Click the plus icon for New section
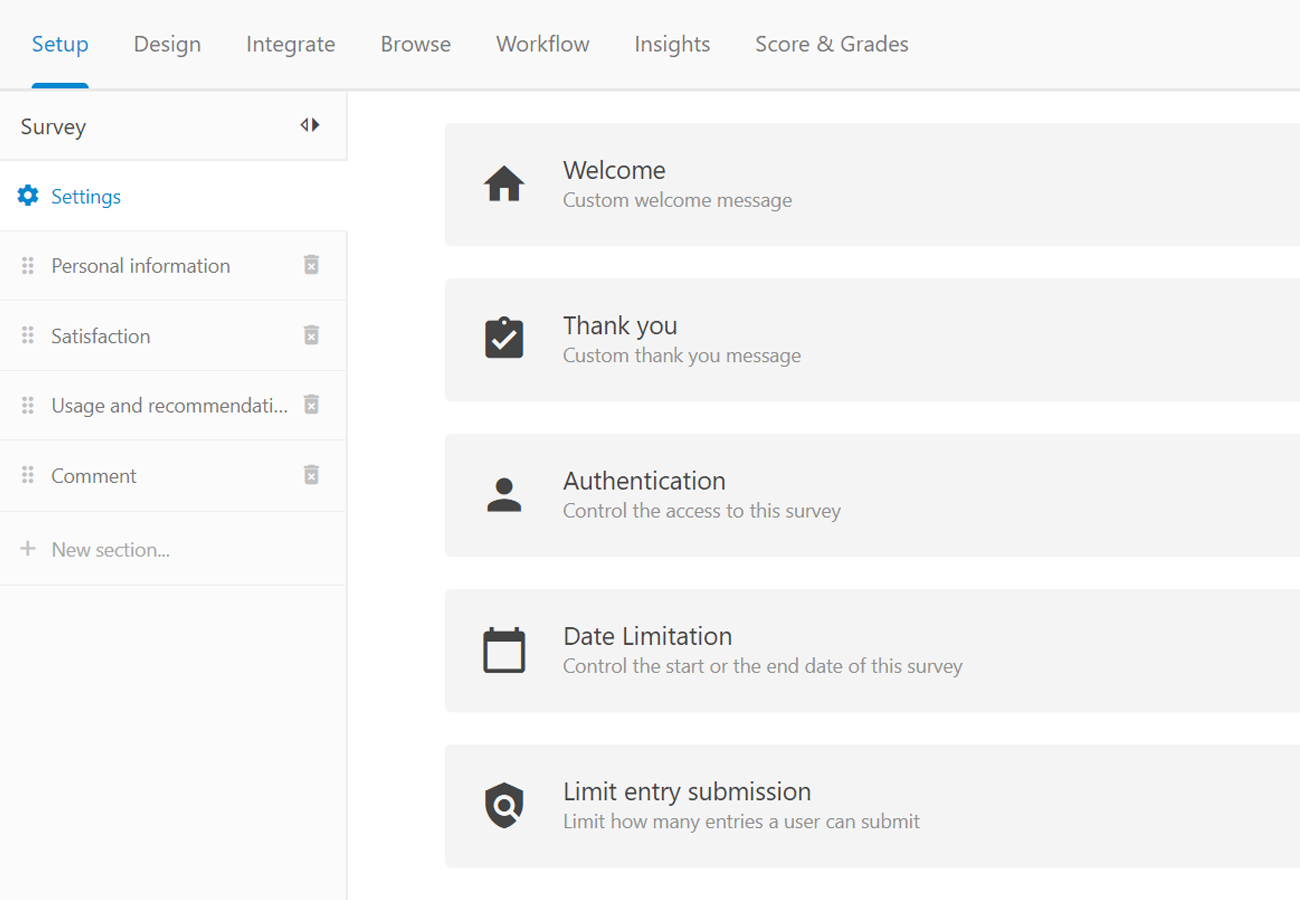This screenshot has width=1300, height=900. 28,549
